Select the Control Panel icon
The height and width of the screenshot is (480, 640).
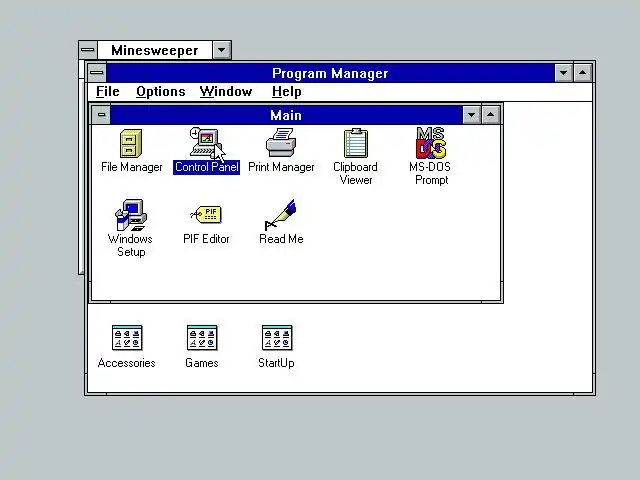click(x=205, y=143)
